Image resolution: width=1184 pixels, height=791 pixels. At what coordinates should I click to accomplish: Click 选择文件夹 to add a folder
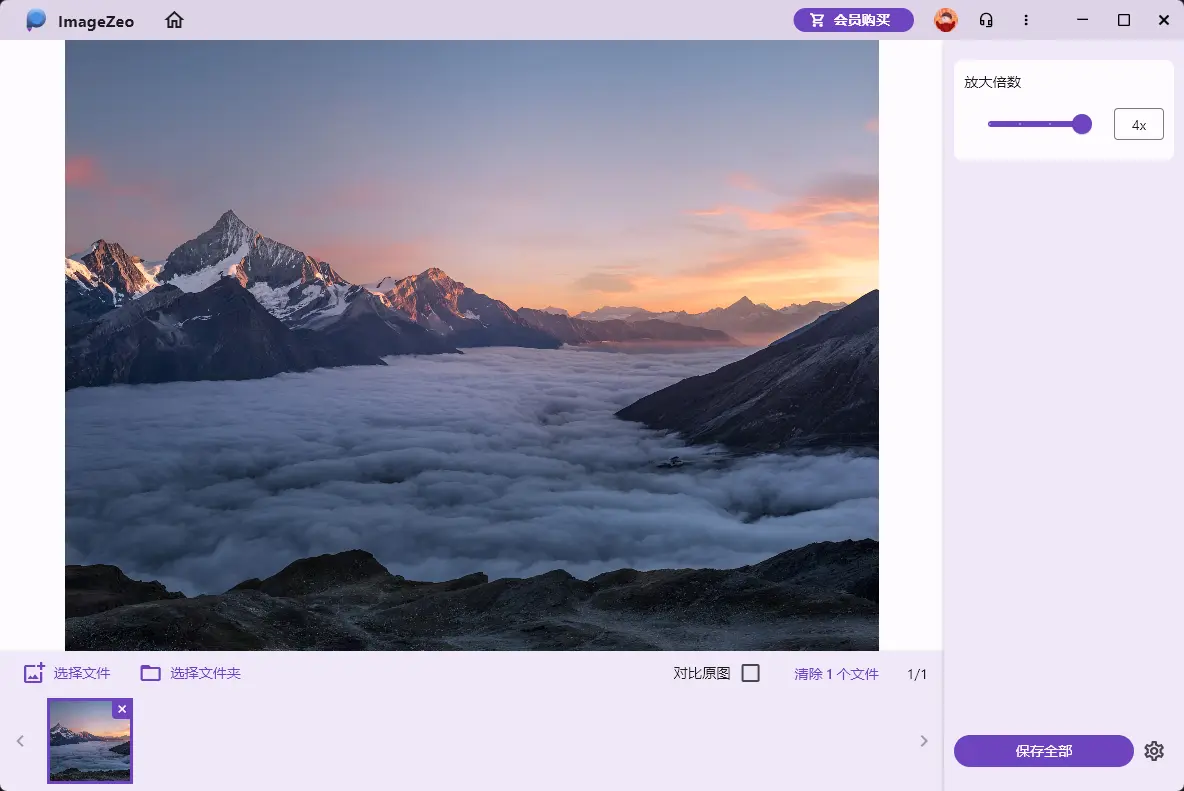click(191, 673)
